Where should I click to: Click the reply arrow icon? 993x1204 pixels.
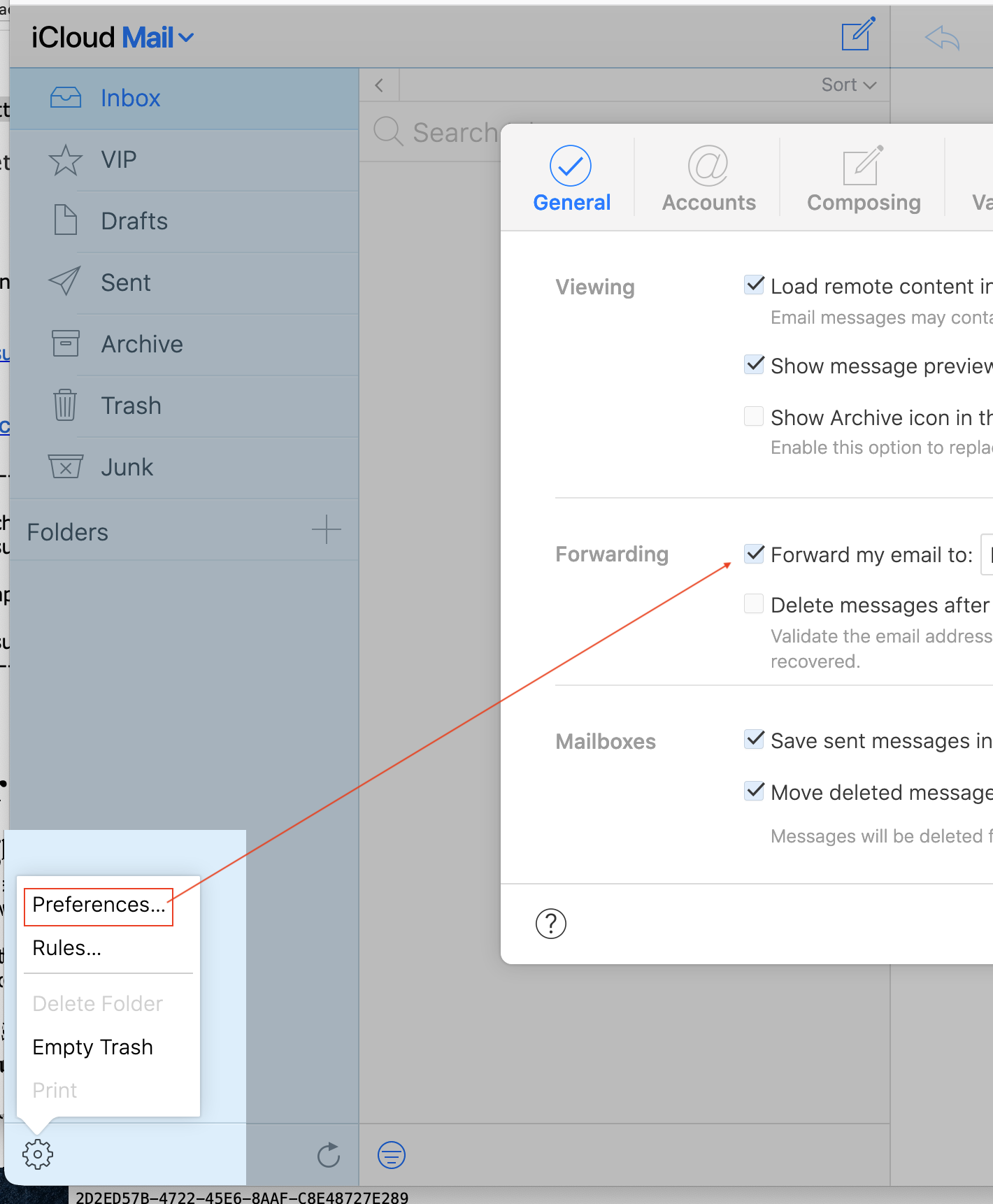(942, 38)
